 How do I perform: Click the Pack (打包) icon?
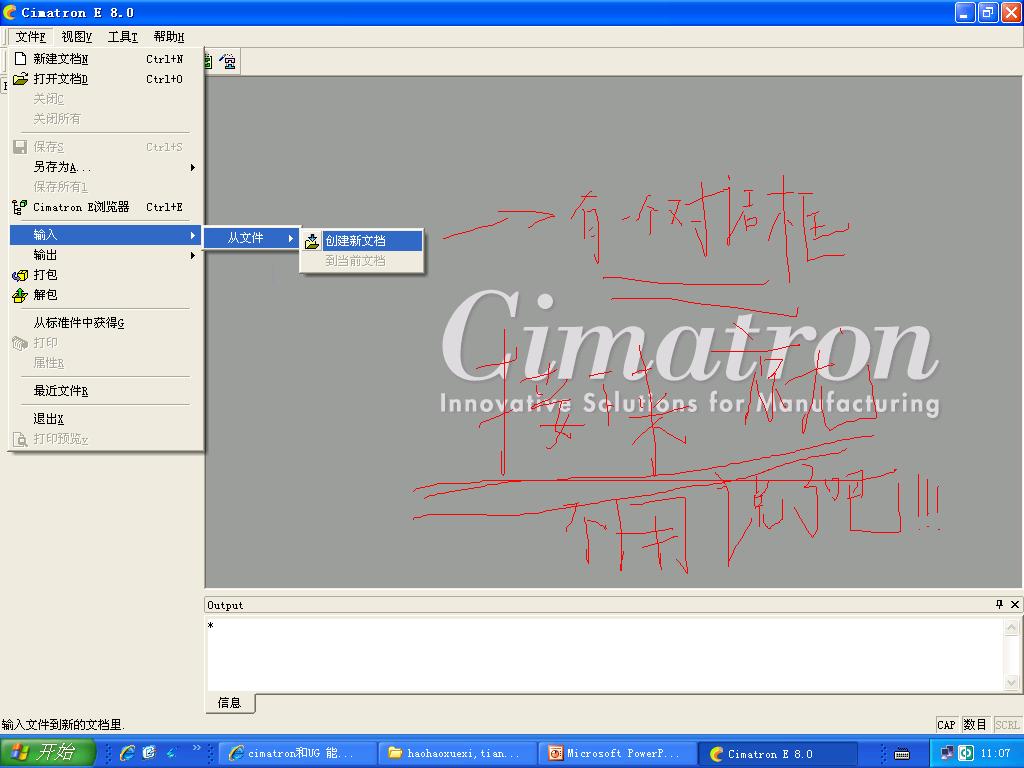(20, 275)
